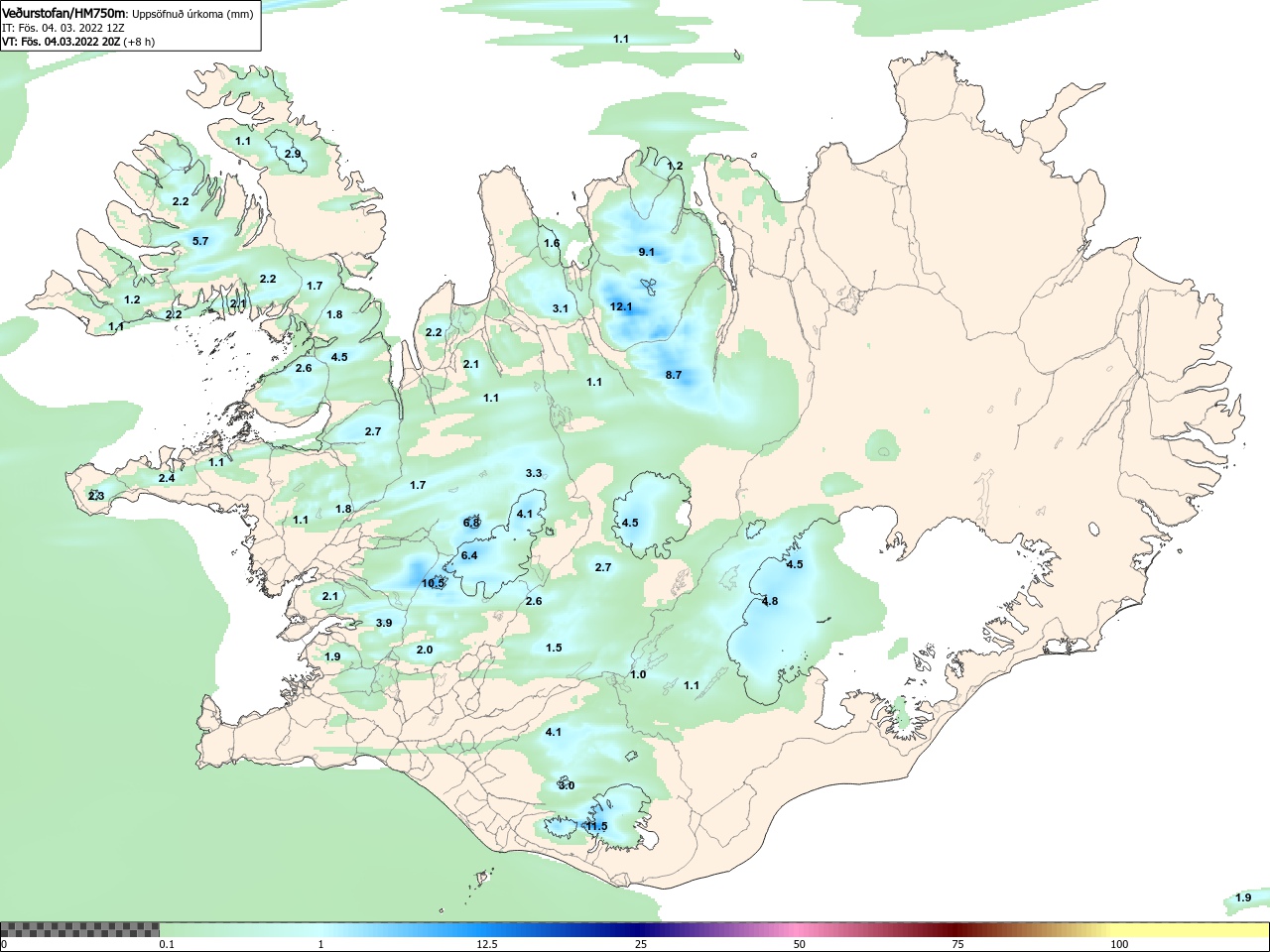Click the checkered no-data segment of the color bar
Image resolution: width=1270 pixels, height=952 pixels.
point(79,930)
